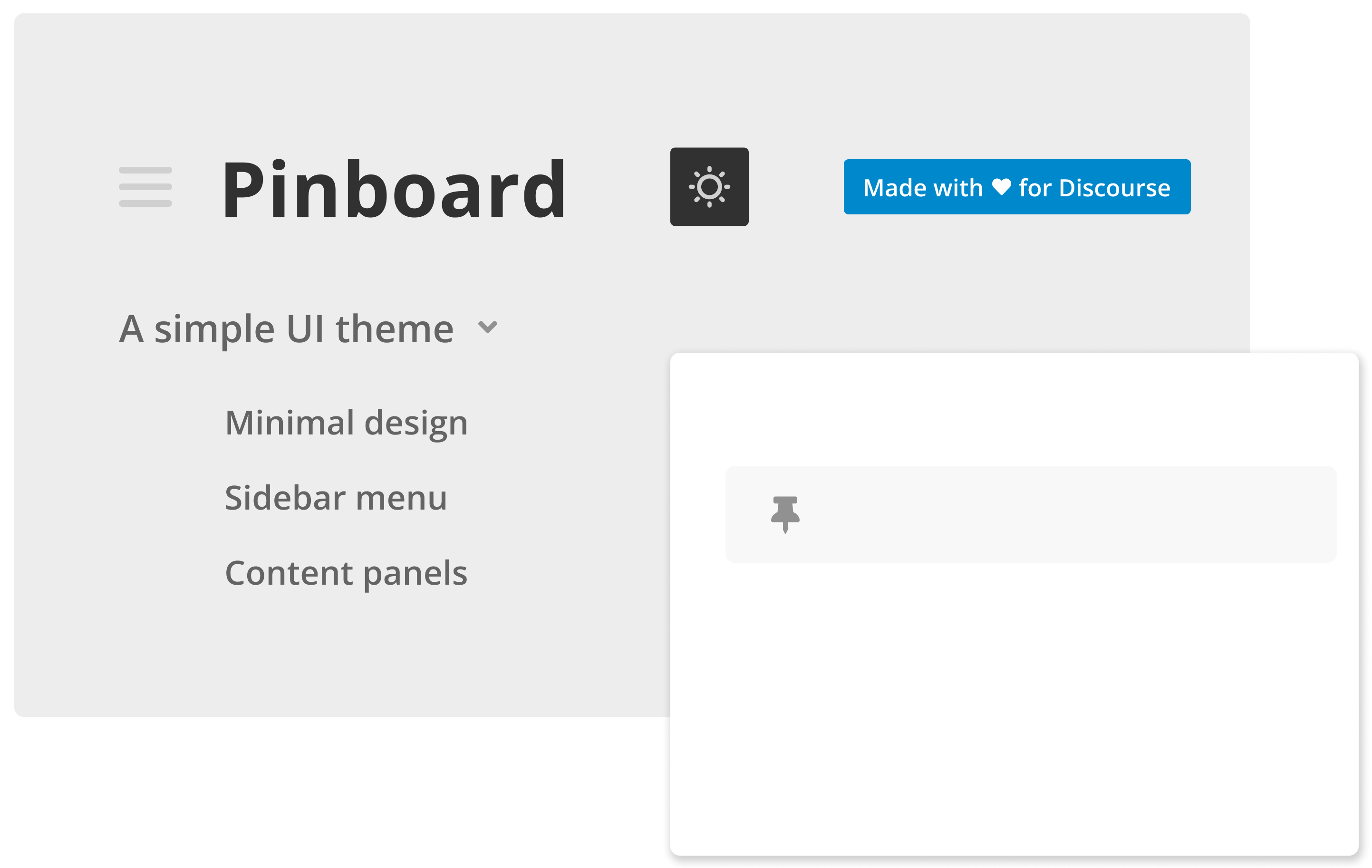
Task: Click the heart icon in the blue badge
Action: click(1001, 187)
